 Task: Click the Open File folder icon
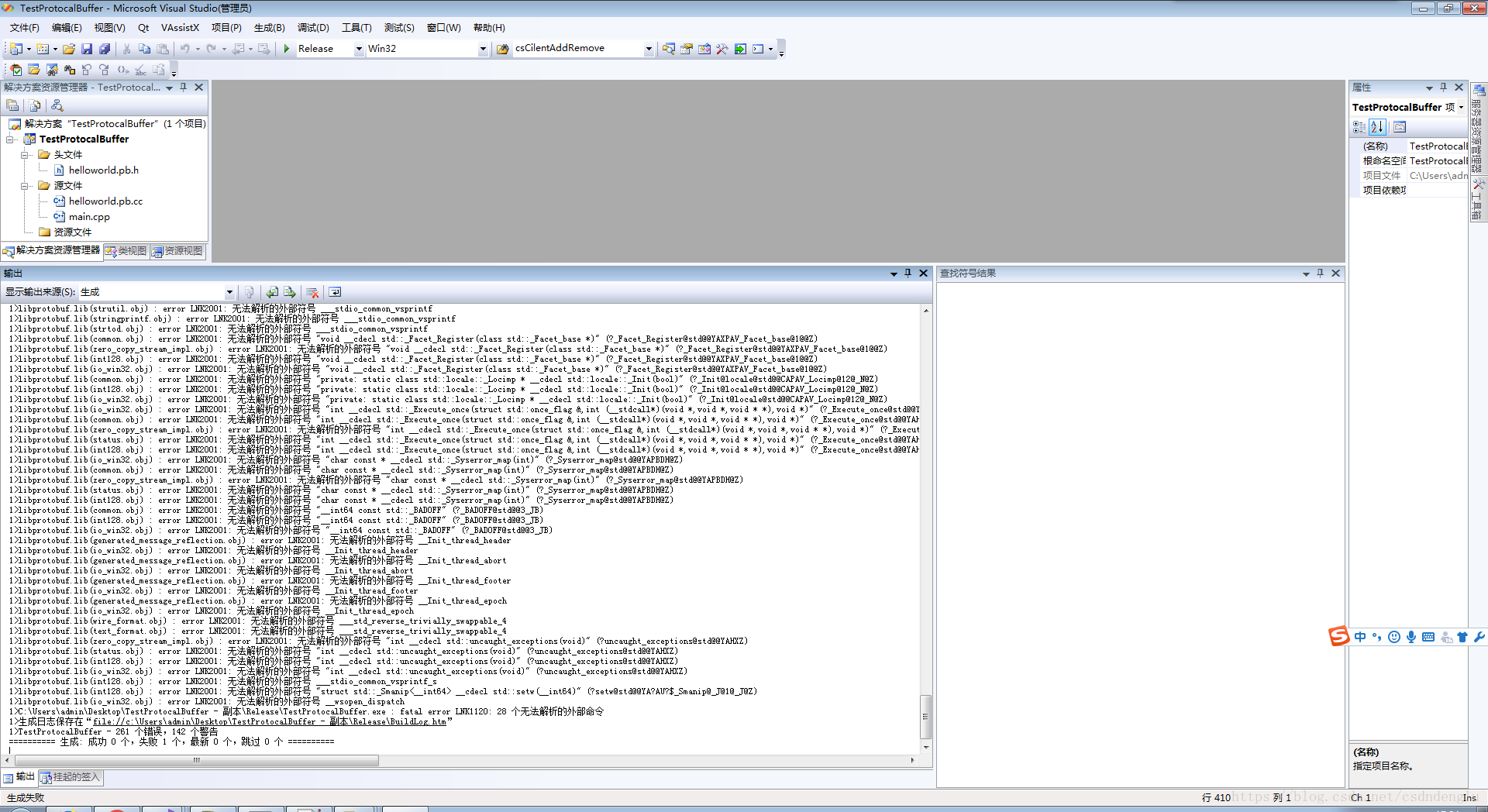tap(69, 49)
